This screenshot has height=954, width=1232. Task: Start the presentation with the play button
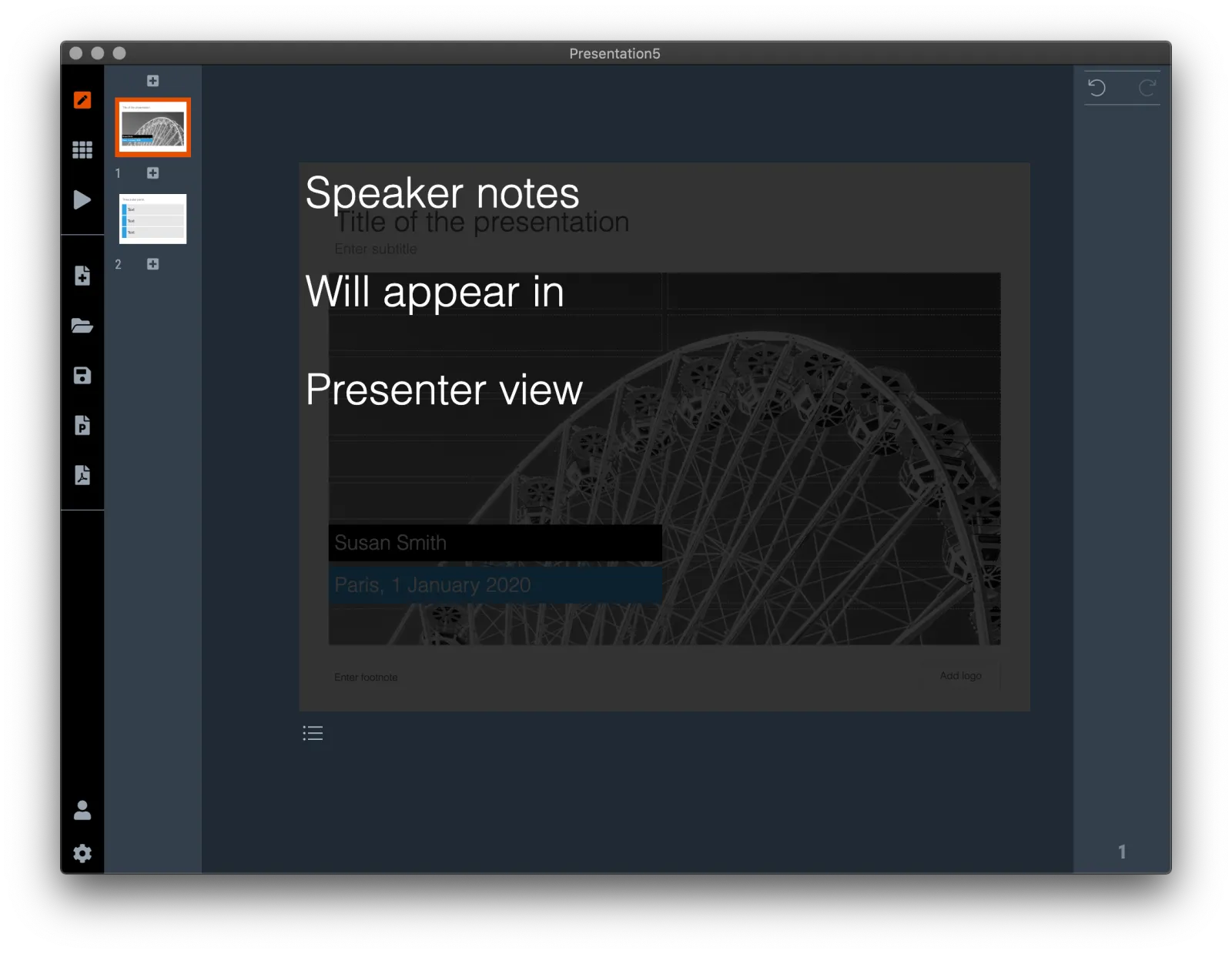(82, 200)
